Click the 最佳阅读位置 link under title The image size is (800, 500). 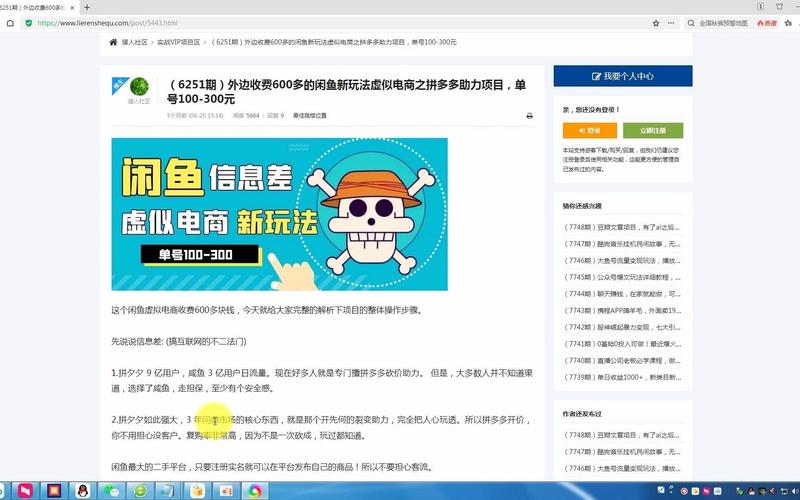click(310, 116)
